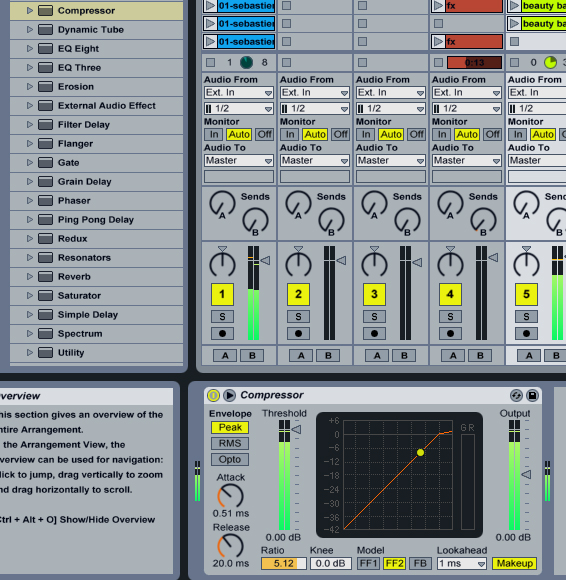Arm track 1 record button

222,334
